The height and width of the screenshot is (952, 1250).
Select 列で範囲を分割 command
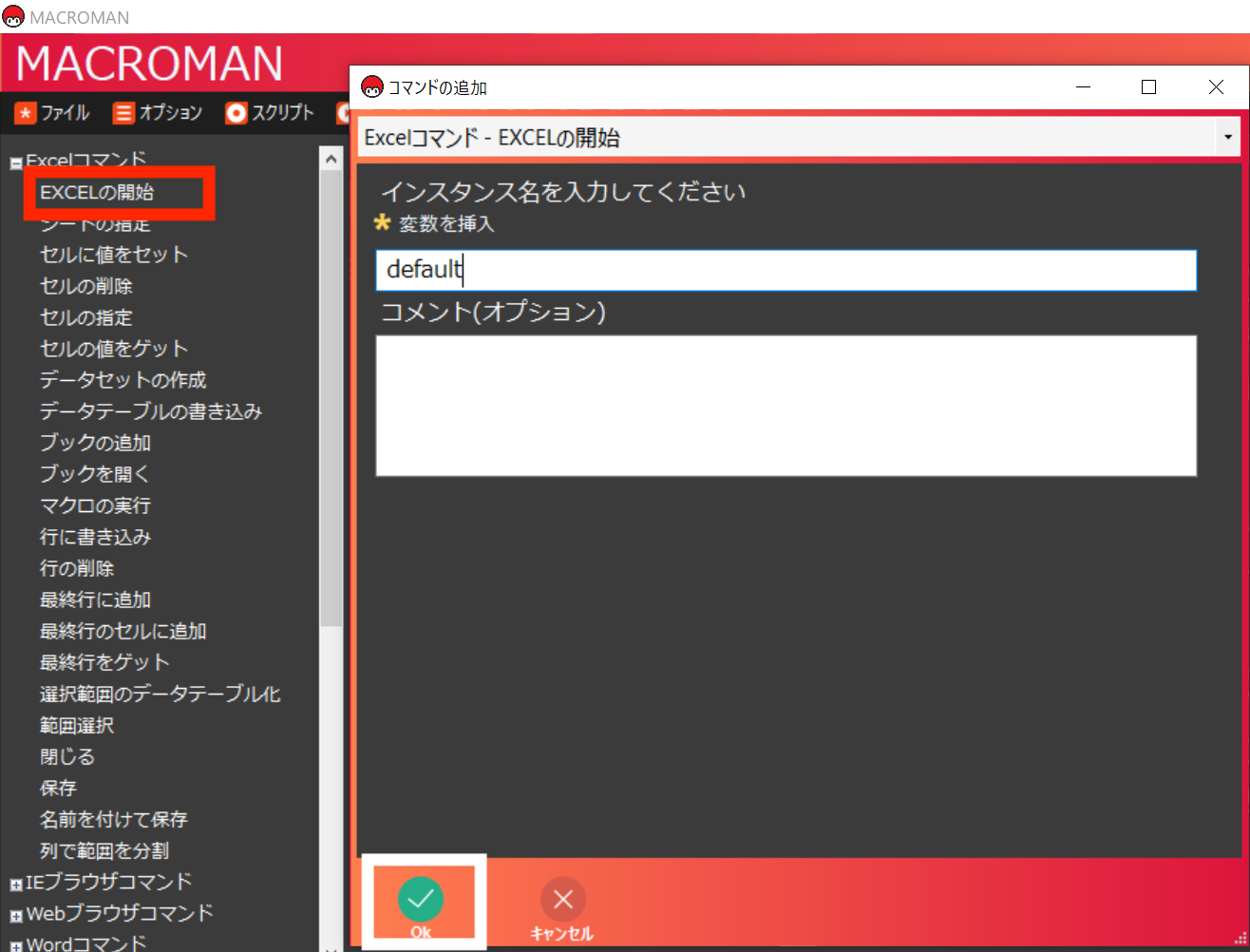click(x=104, y=850)
